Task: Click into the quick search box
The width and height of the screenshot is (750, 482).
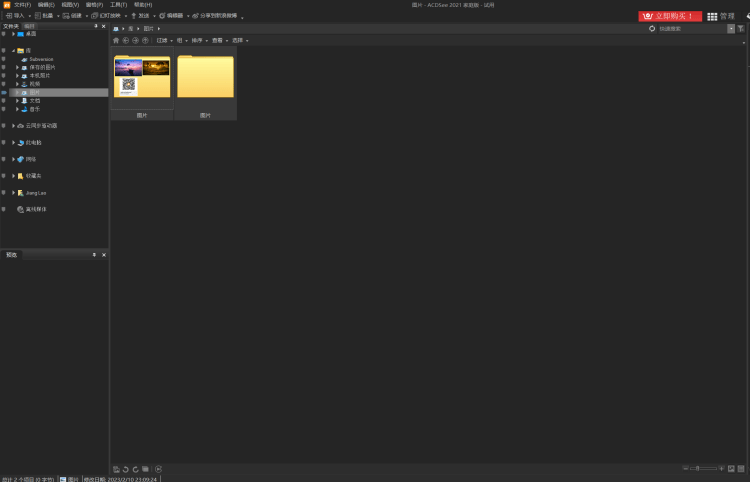Action: coord(692,29)
